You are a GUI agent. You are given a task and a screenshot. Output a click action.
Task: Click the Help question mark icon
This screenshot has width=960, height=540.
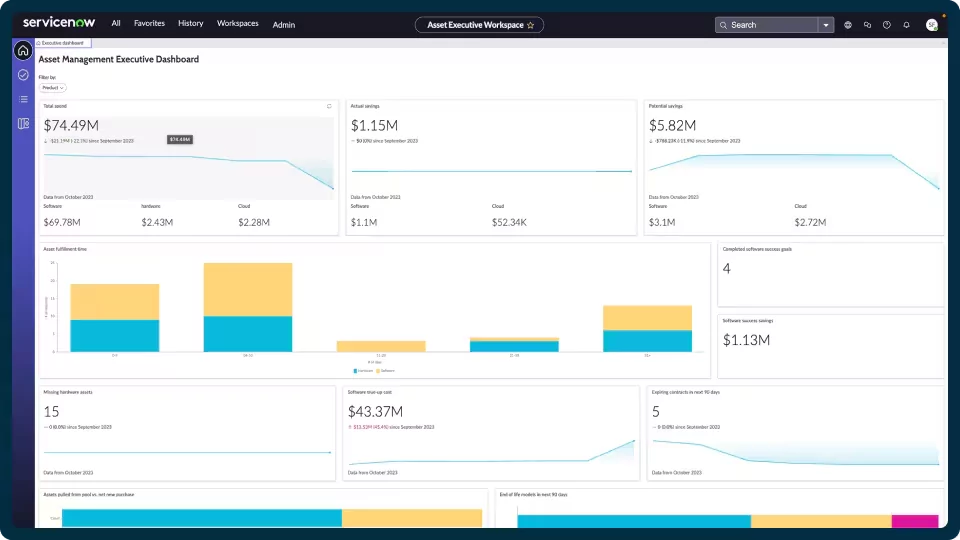click(886, 25)
